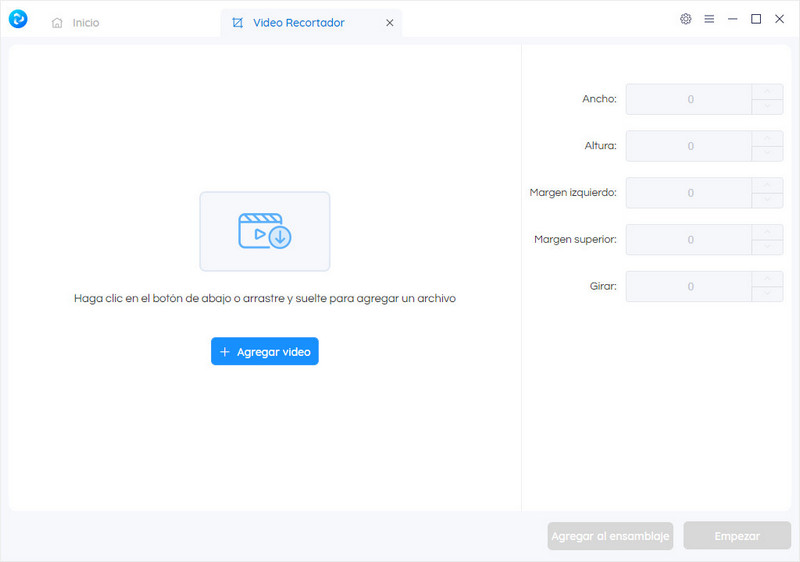The width and height of the screenshot is (800, 562).
Task: Open the hamburger menu icon
Action: [709, 19]
